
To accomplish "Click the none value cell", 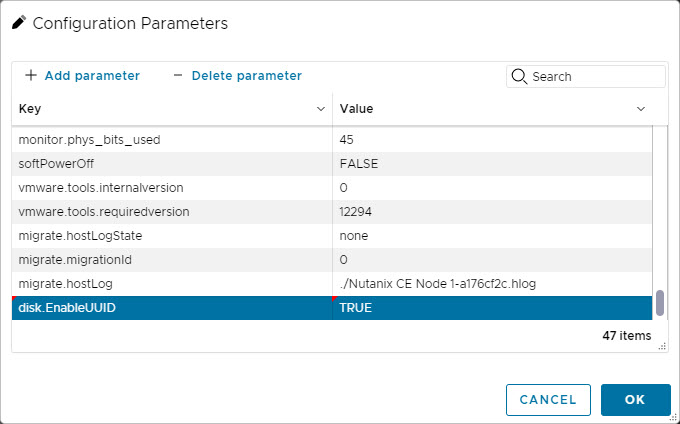I will 492,236.
